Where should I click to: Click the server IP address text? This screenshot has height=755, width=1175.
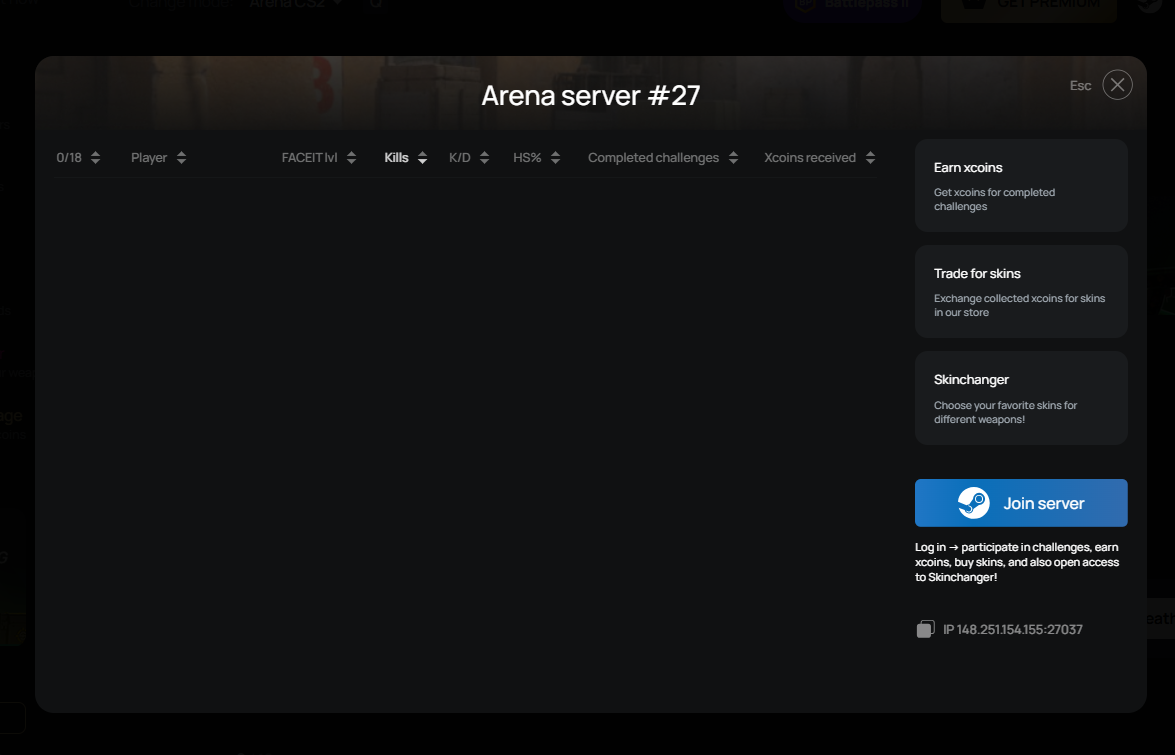click(x=1012, y=629)
